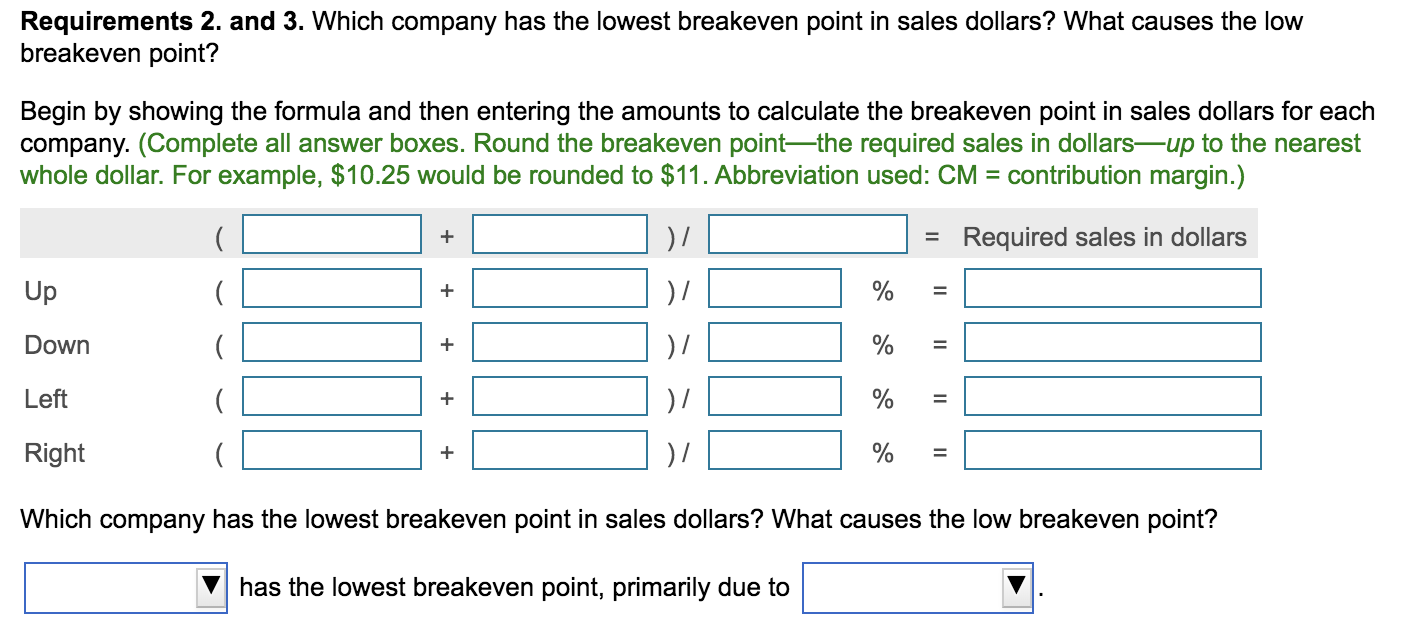
Task: Click the second formula box in the header row
Action: 560,235
